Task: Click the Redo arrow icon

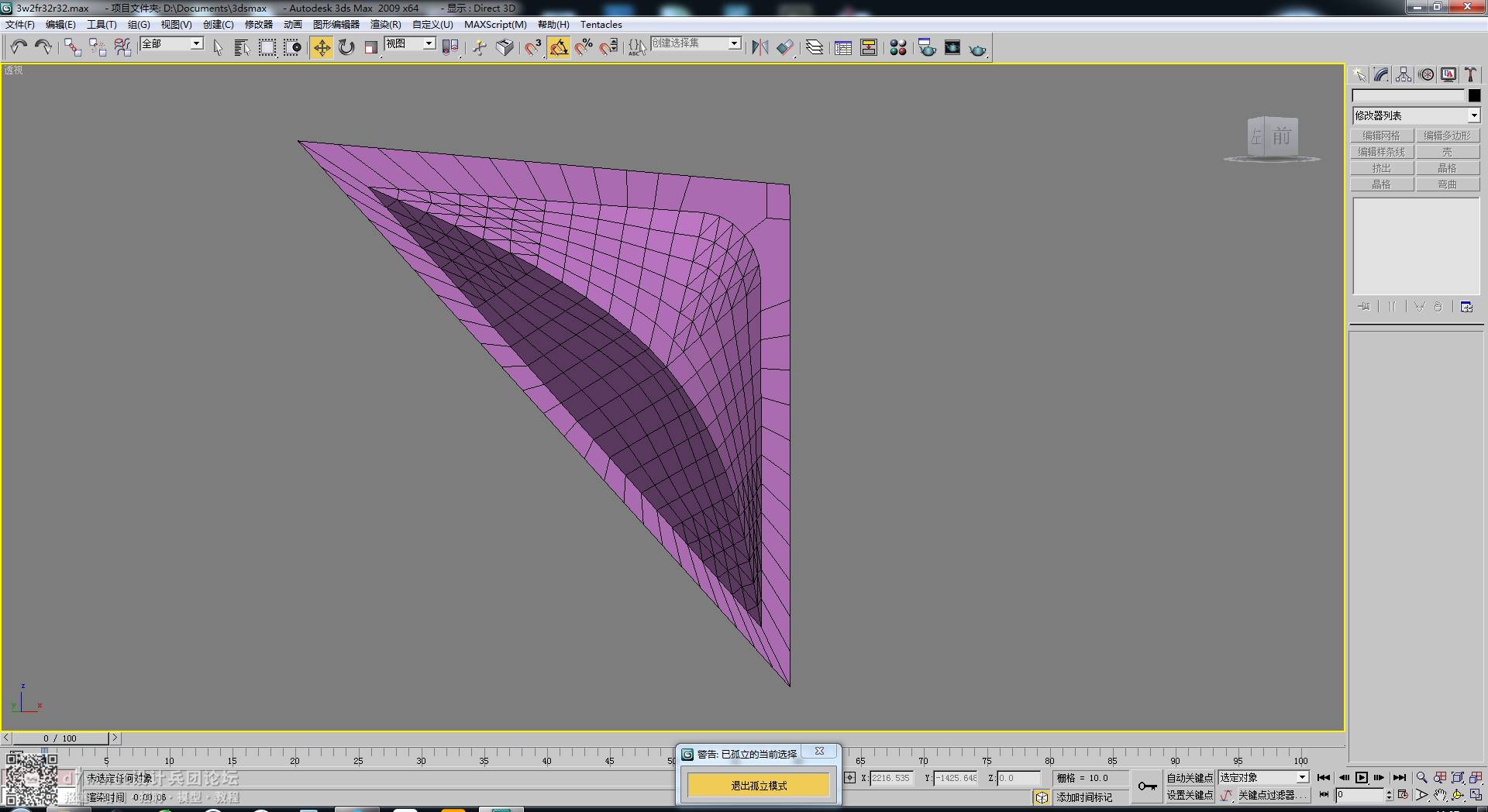Action: point(43,47)
